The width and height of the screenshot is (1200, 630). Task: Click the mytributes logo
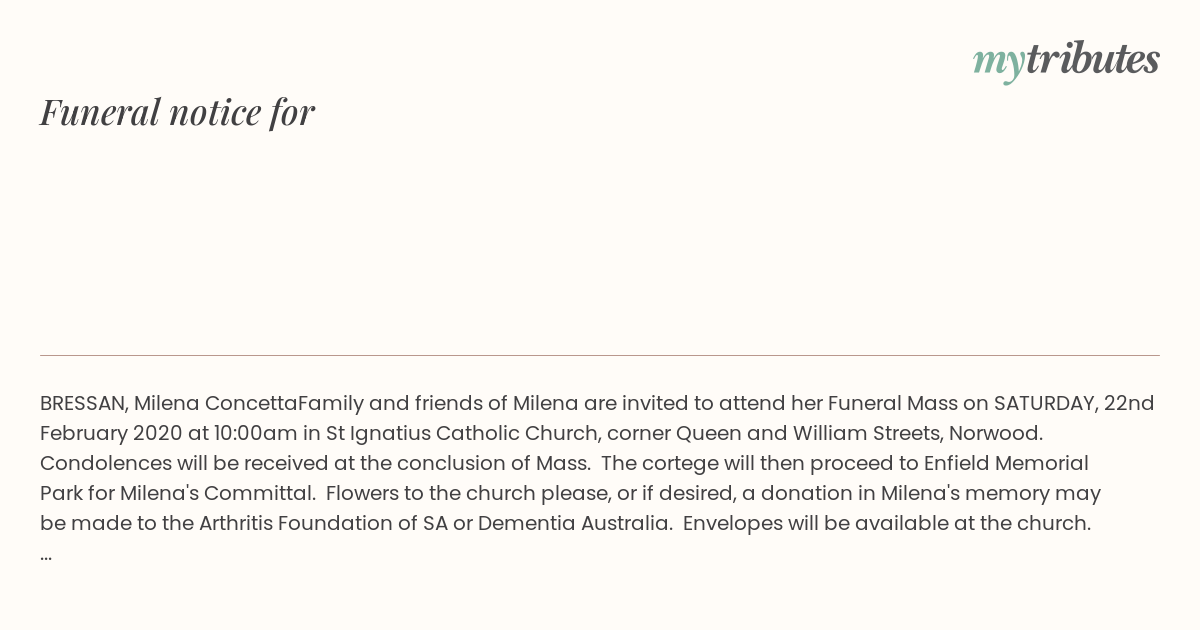pos(1066,61)
